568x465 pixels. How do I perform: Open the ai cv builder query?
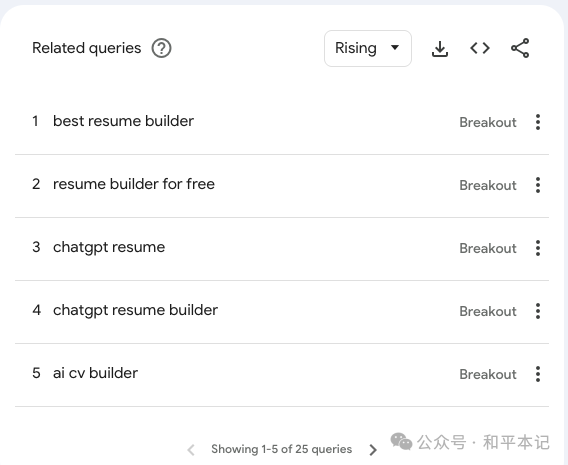pyautogui.click(x=95, y=373)
